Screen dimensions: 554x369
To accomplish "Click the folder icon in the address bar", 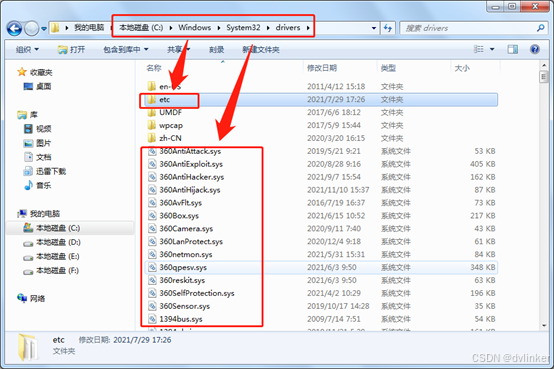I will coord(55,28).
